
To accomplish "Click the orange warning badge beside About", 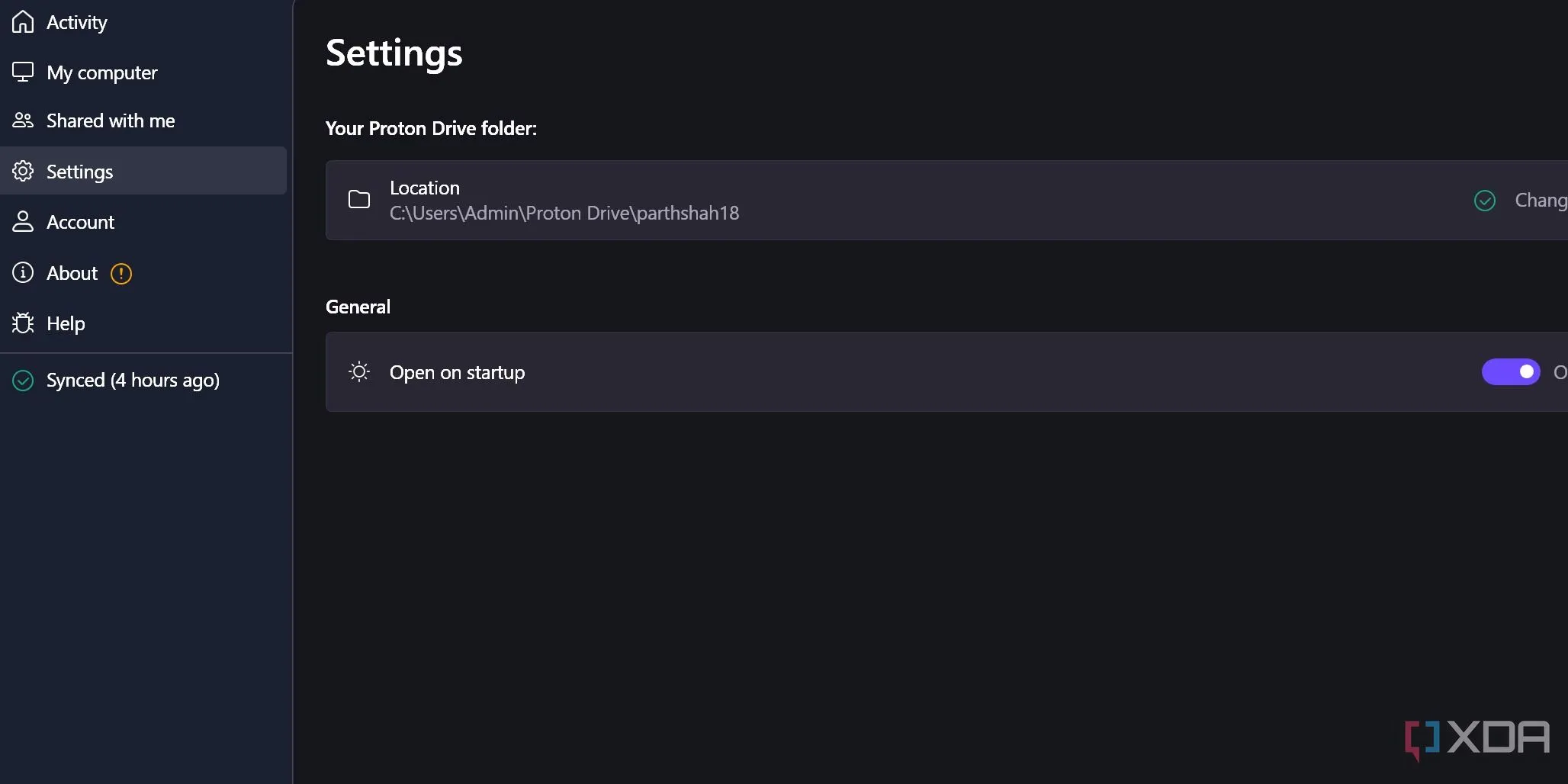I will click(x=121, y=273).
